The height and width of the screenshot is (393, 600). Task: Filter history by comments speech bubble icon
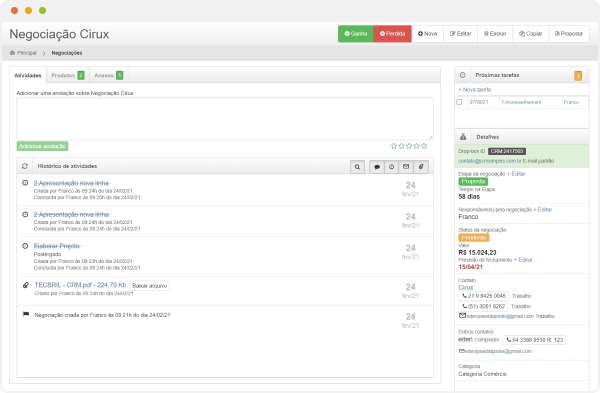click(x=377, y=167)
